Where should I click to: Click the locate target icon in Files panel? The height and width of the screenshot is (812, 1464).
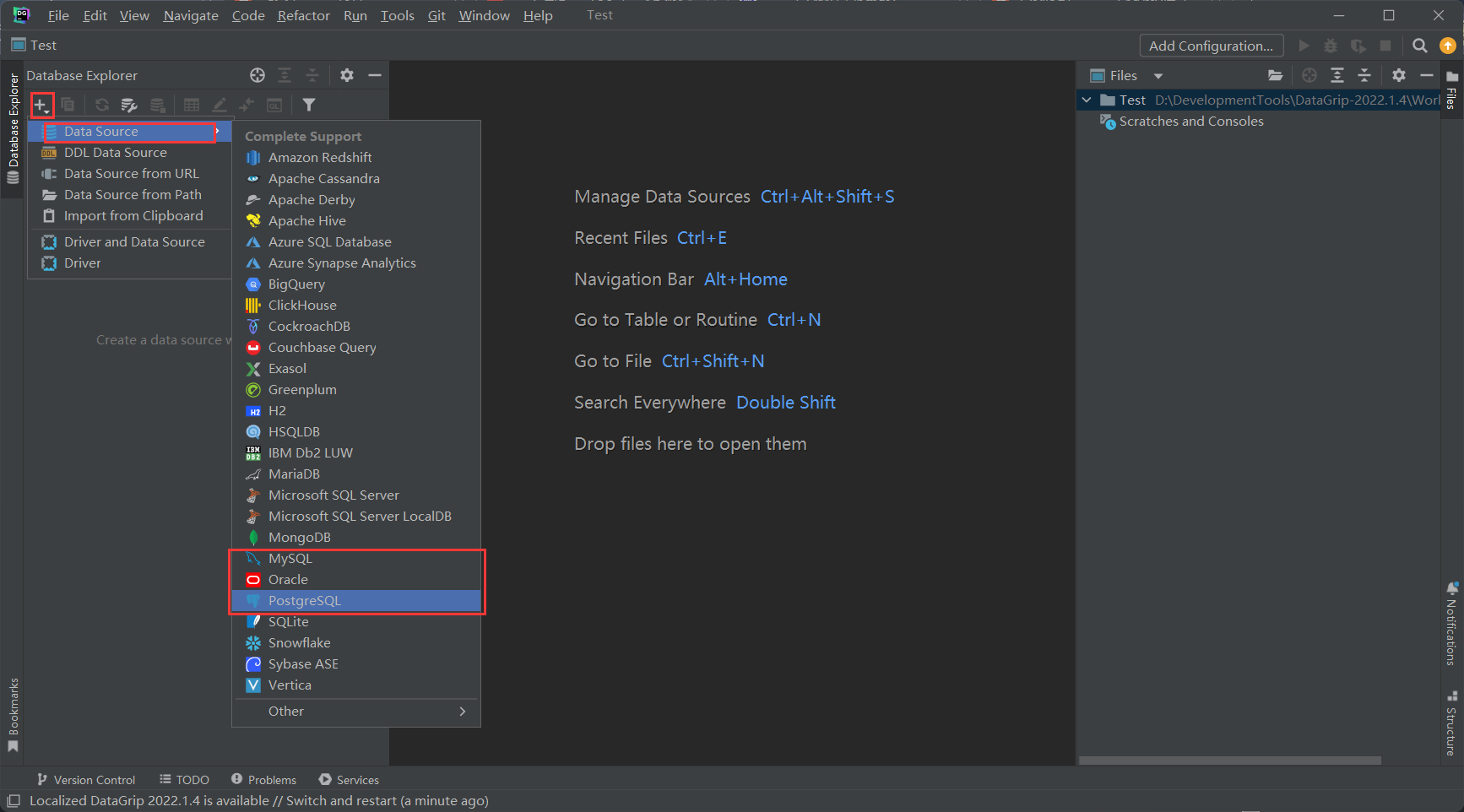click(x=1309, y=75)
